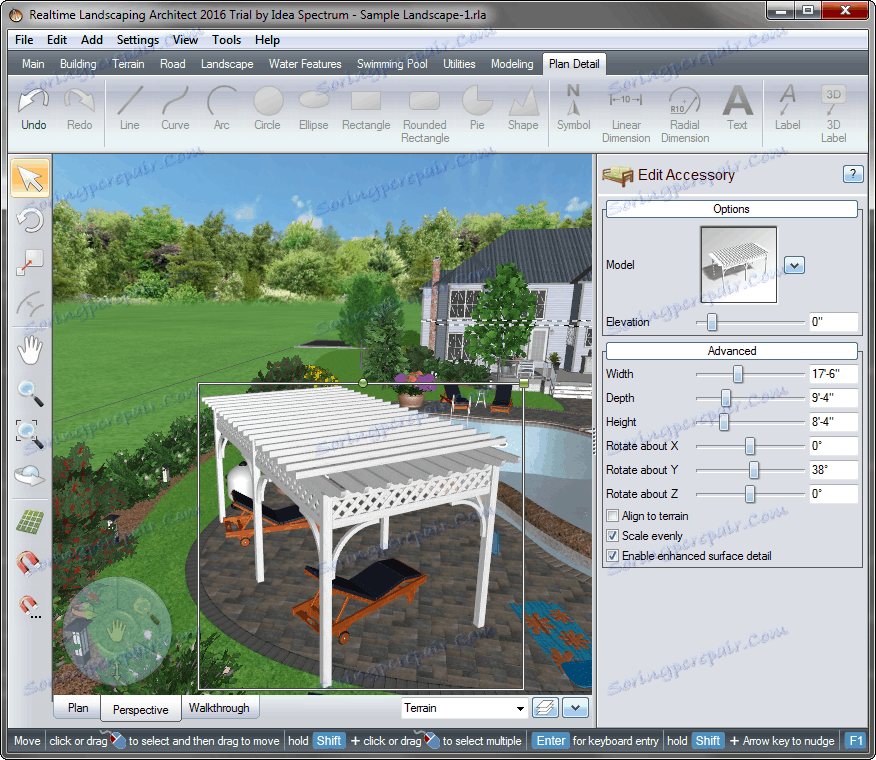The height and width of the screenshot is (760, 876).
Task: Open the Model selection dropdown arrow
Action: (794, 265)
